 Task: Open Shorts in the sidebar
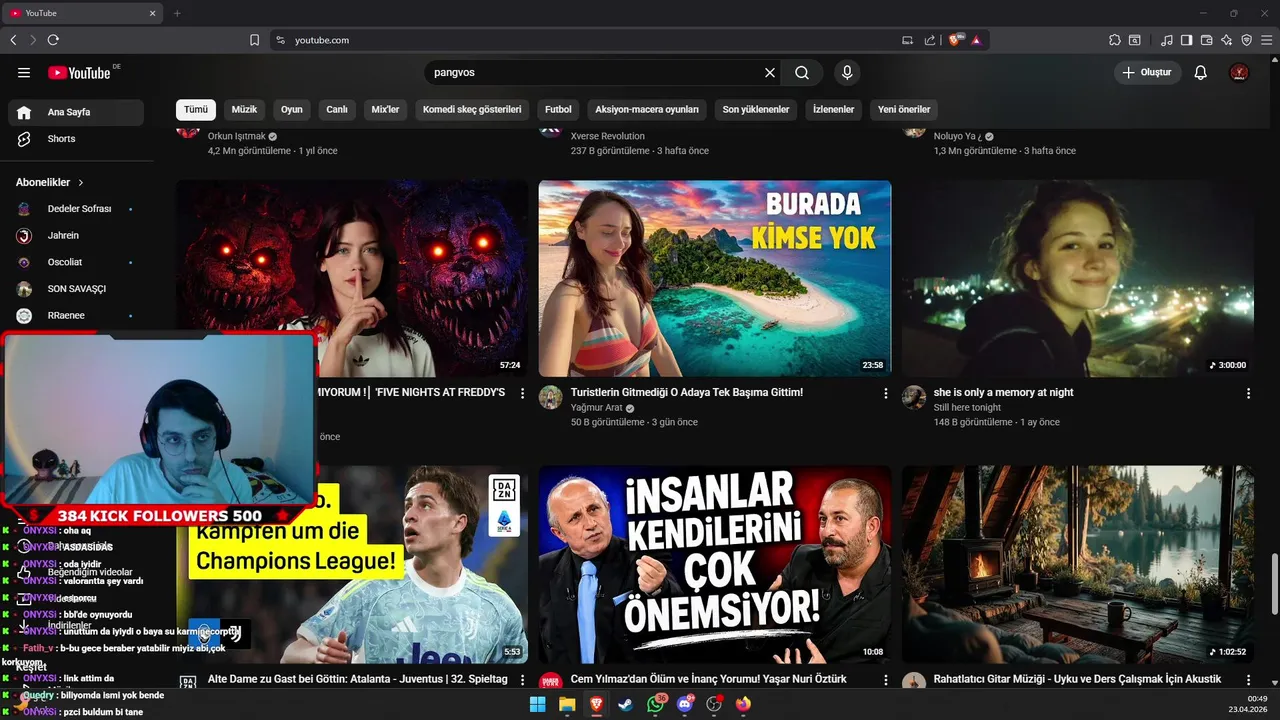tap(76, 139)
